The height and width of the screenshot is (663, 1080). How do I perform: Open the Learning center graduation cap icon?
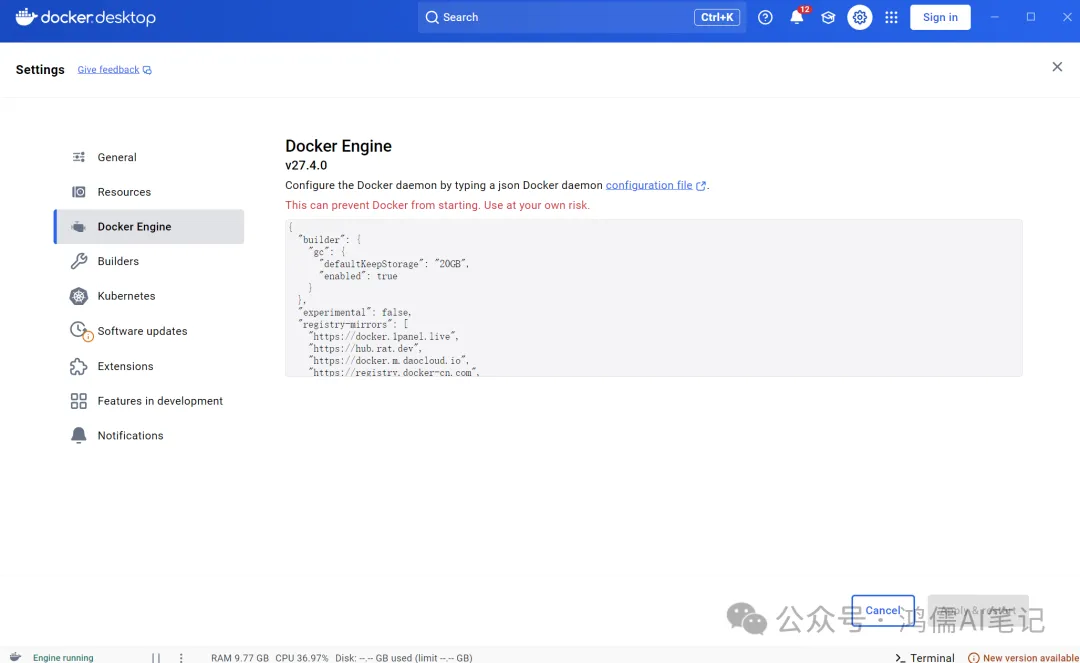[828, 17]
